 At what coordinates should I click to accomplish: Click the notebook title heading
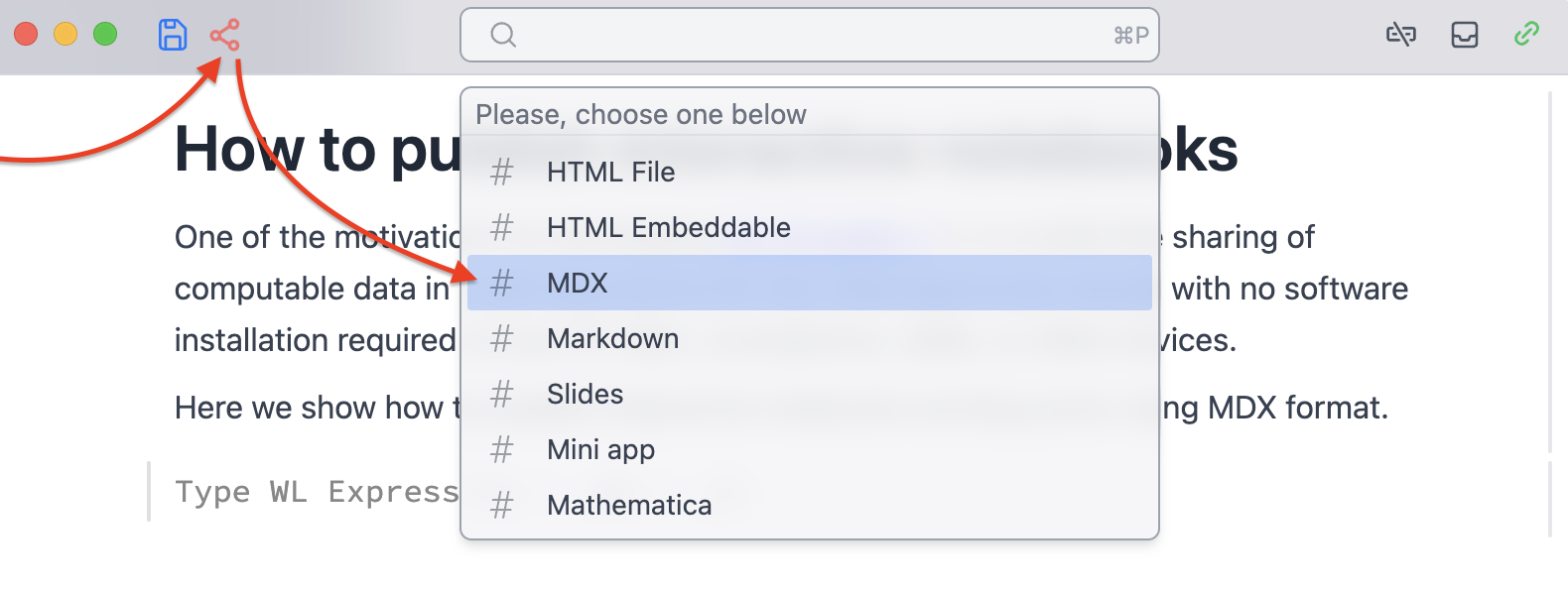pyautogui.click(x=318, y=151)
